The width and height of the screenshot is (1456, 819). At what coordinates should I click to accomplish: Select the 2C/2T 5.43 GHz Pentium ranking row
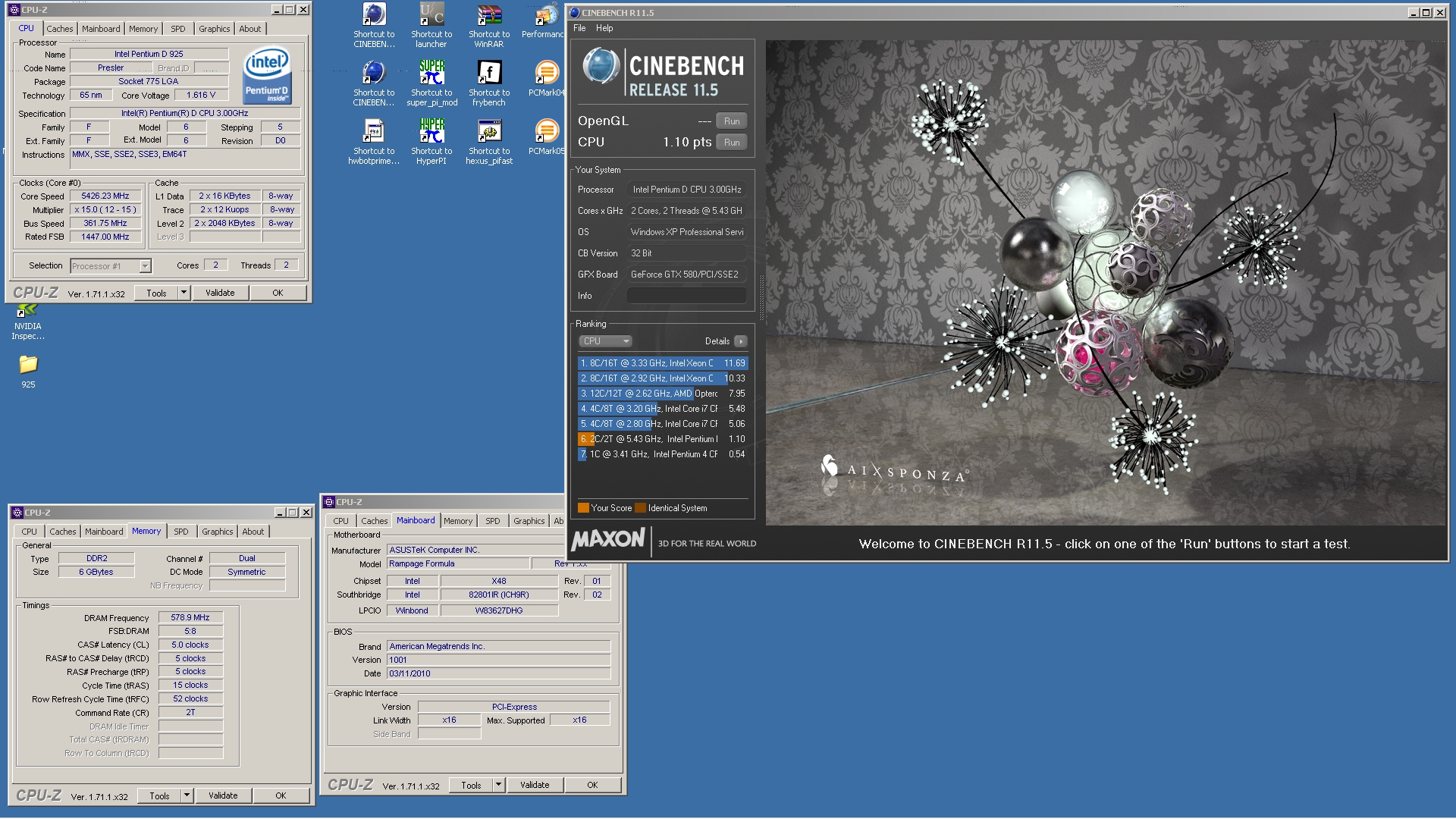pos(663,439)
